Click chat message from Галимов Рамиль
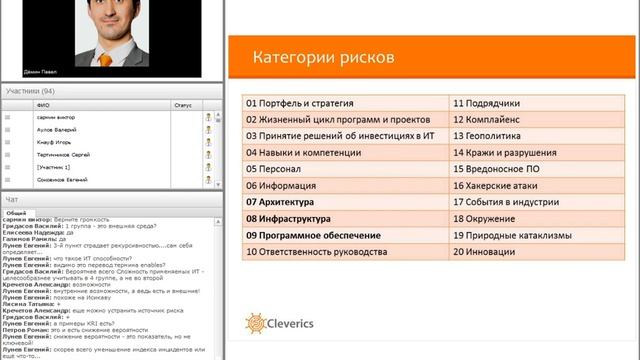Screen dimensions: 640x360 34,239
